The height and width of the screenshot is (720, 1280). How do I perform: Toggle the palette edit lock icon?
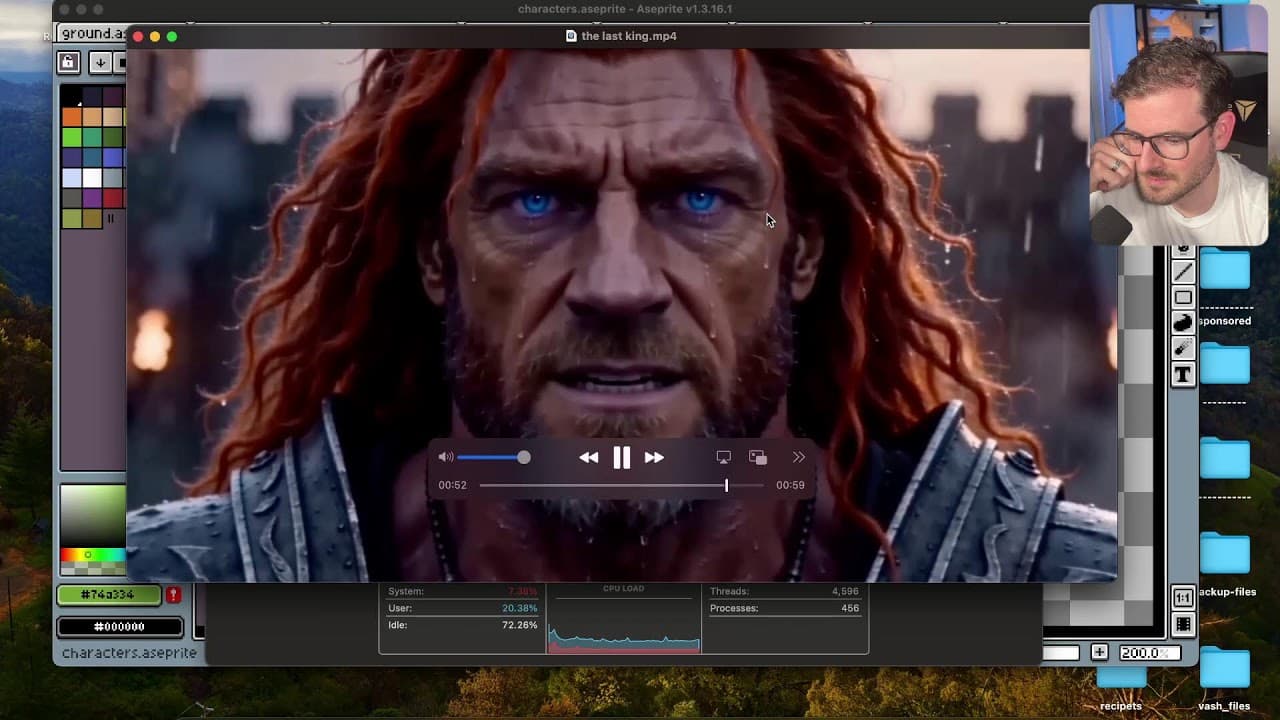pyautogui.click(x=68, y=63)
